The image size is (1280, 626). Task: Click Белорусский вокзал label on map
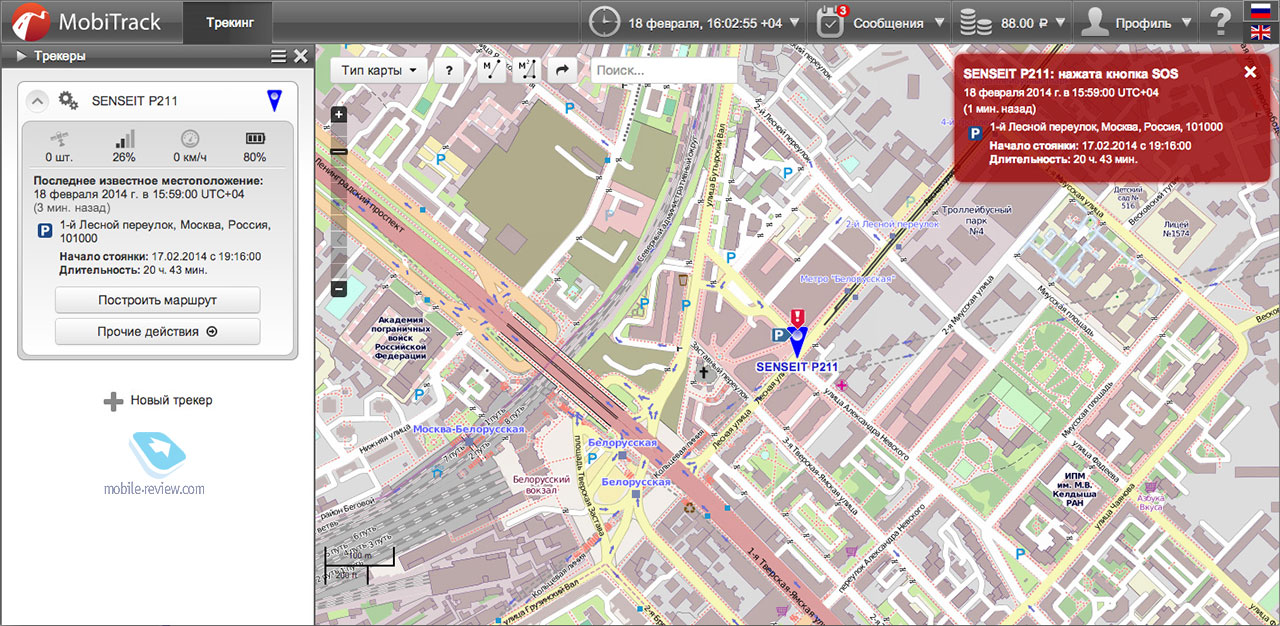(x=541, y=486)
